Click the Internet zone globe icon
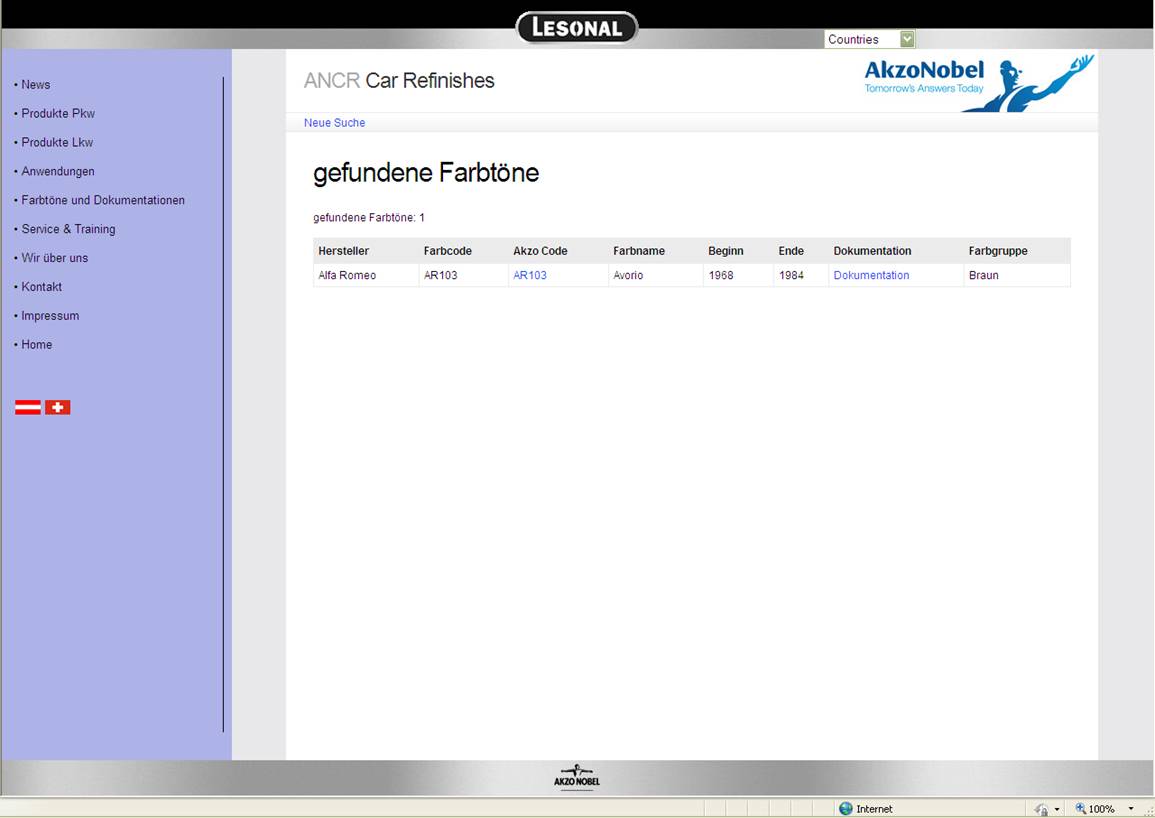 846,809
